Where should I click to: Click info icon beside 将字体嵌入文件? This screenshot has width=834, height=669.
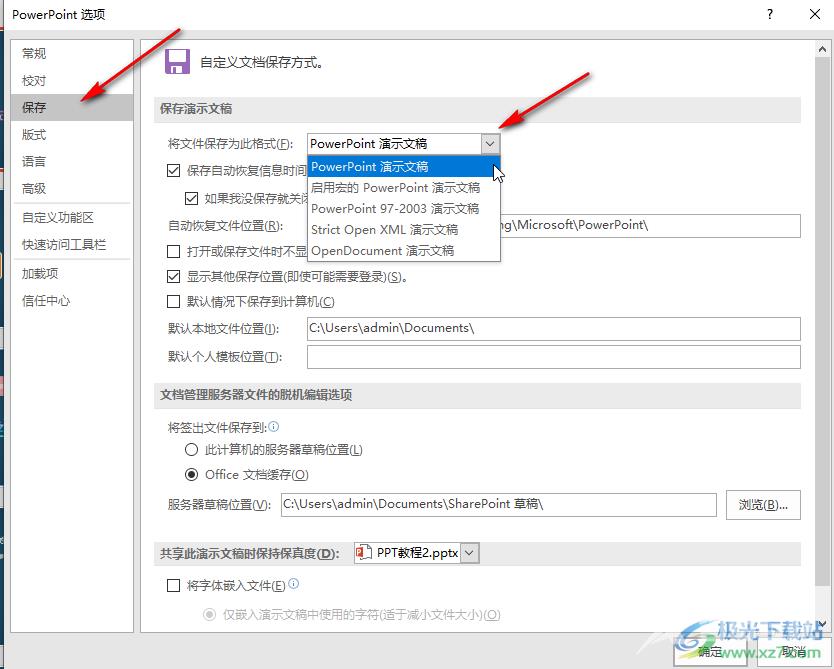(x=293, y=584)
